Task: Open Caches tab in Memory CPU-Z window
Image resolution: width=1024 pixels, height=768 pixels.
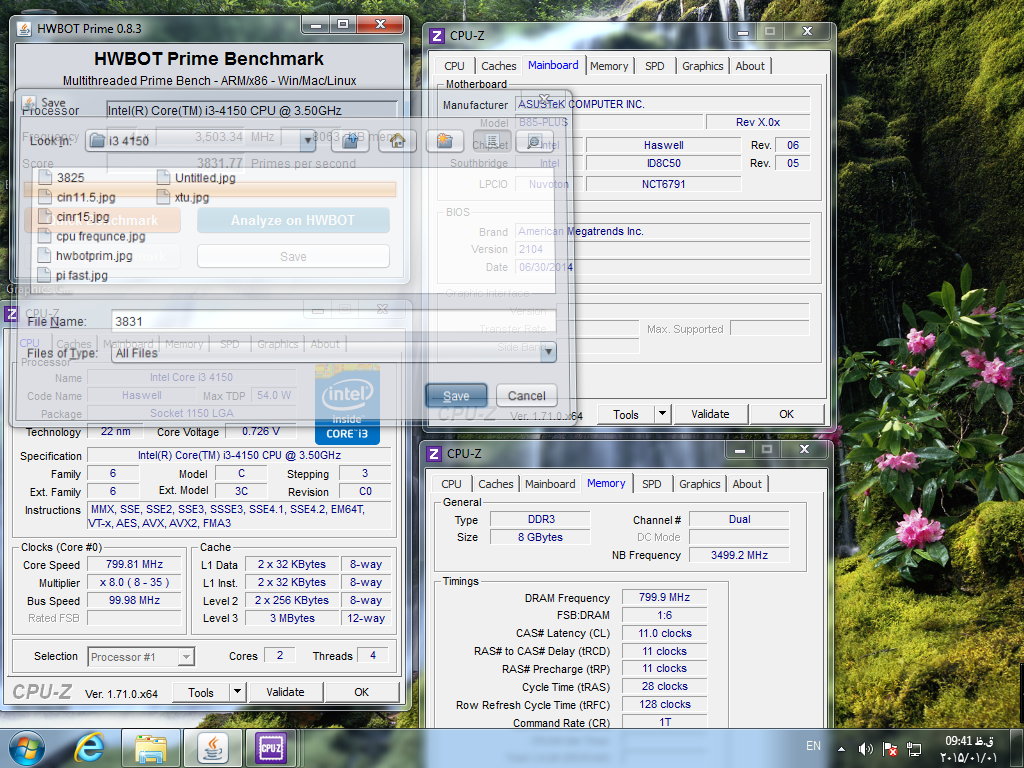Action: (x=496, y=484)
